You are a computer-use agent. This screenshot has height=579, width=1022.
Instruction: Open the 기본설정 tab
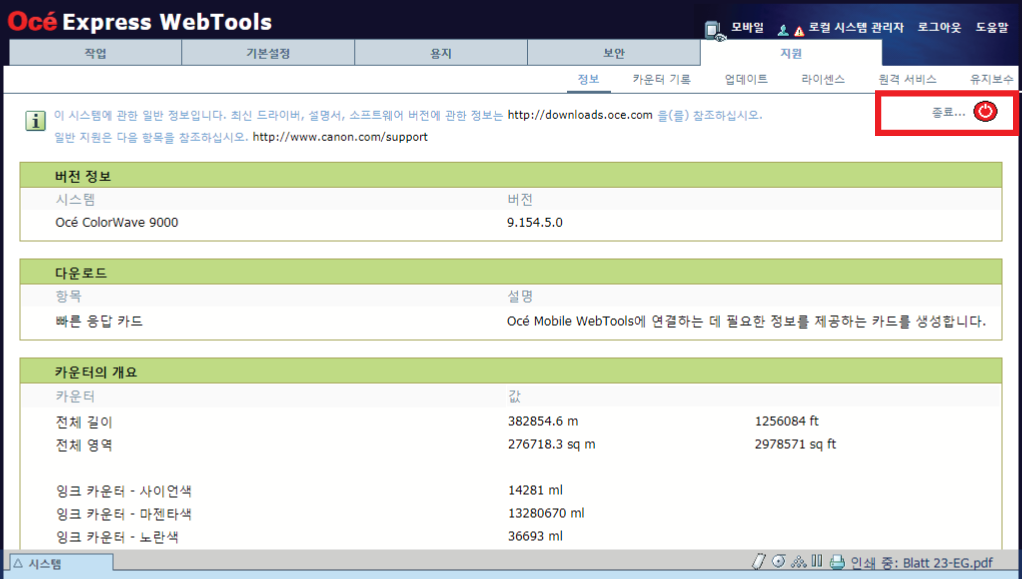point(268,53)
